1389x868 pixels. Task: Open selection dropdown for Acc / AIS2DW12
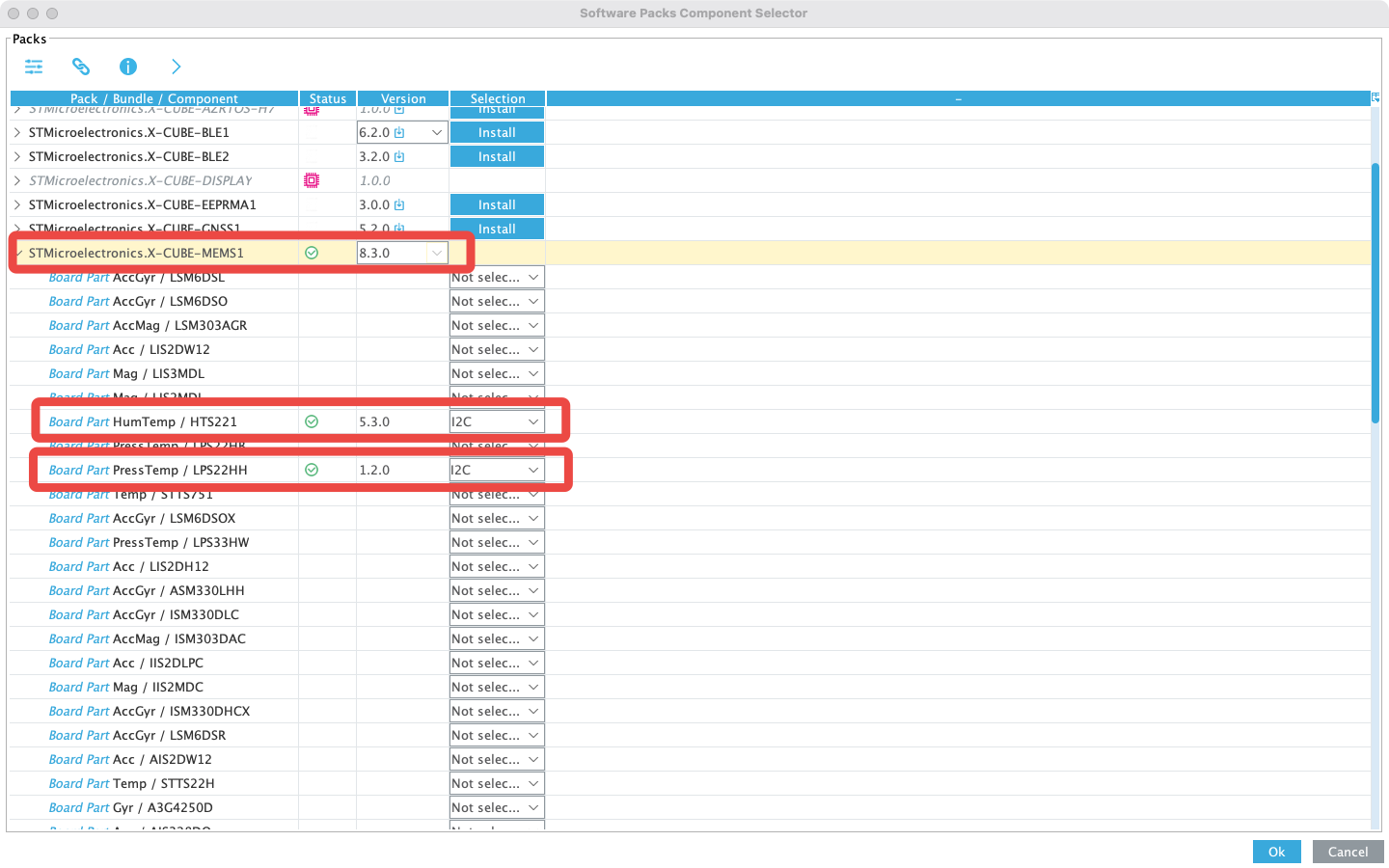pyautogui.click(x=498, y=759)
